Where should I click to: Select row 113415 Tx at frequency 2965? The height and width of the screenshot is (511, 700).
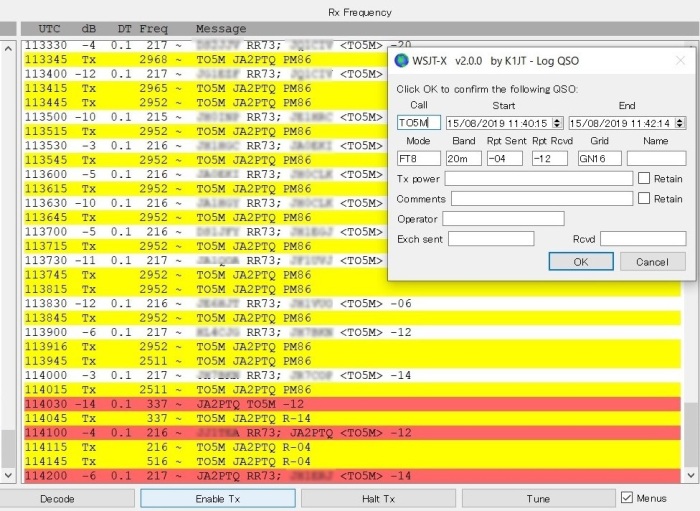205,88
